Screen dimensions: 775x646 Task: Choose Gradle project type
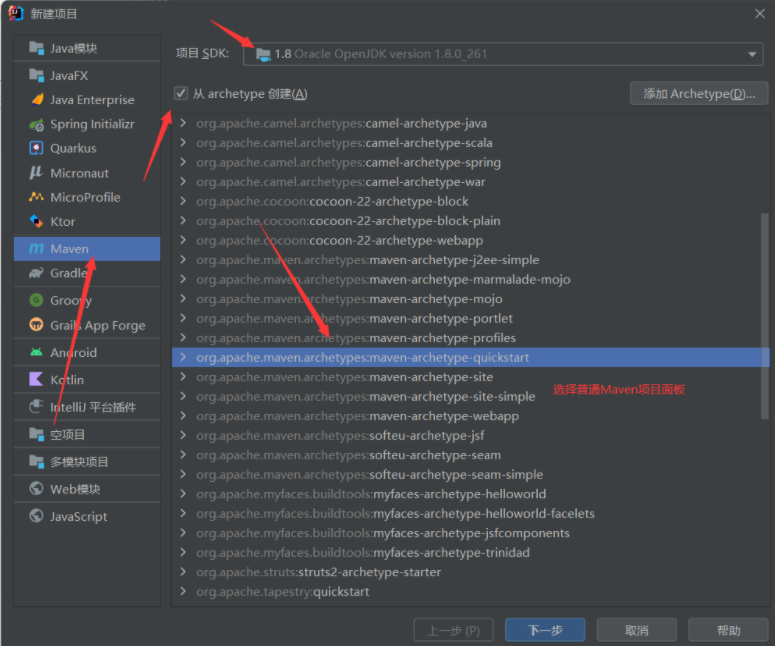tap(87, 273)
